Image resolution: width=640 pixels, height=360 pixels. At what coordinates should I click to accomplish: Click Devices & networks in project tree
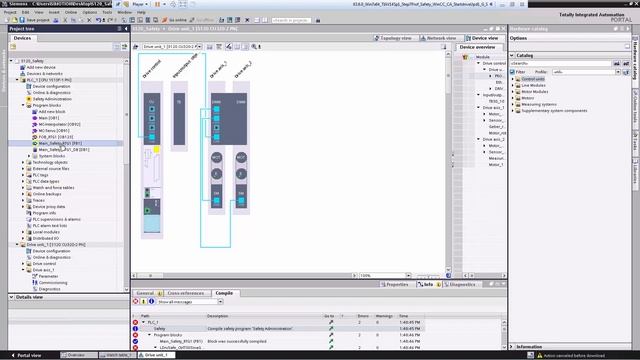click(x=44, y=73)
